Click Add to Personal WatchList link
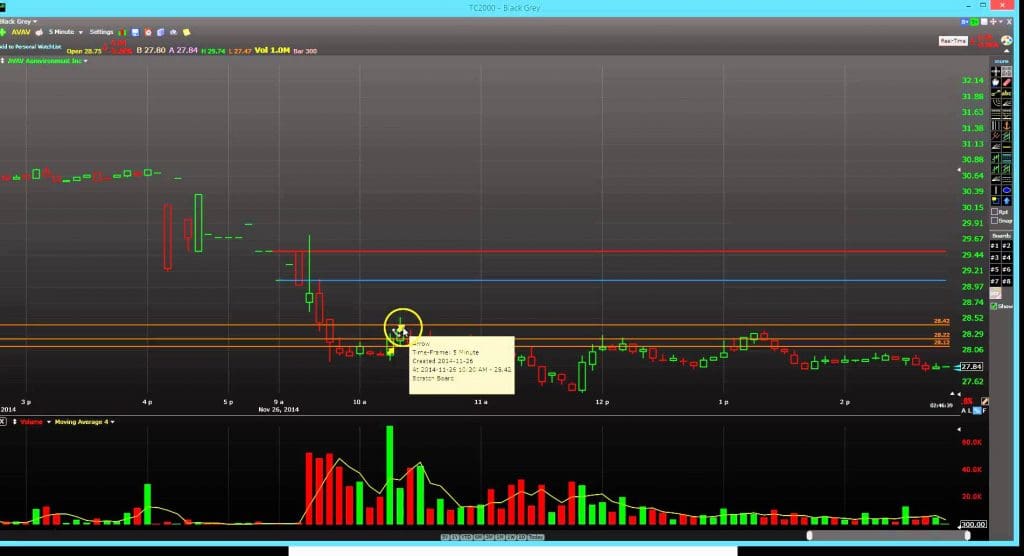 [31, 47]
